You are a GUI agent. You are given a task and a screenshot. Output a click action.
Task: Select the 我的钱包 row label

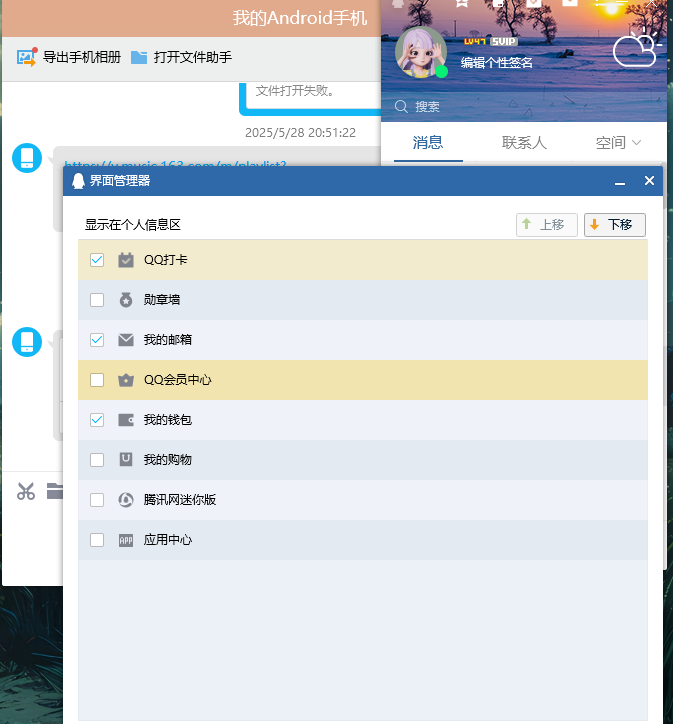(168, 420)
